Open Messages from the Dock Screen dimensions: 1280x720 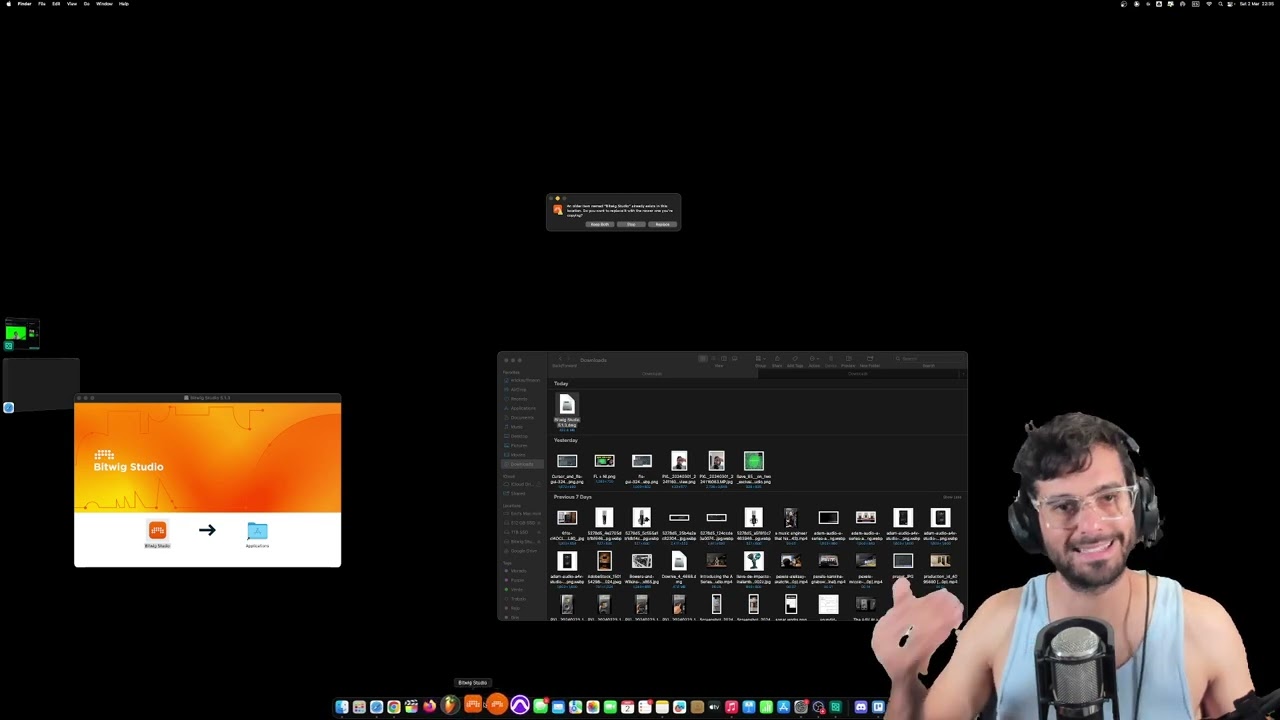[x=540, y=707]
